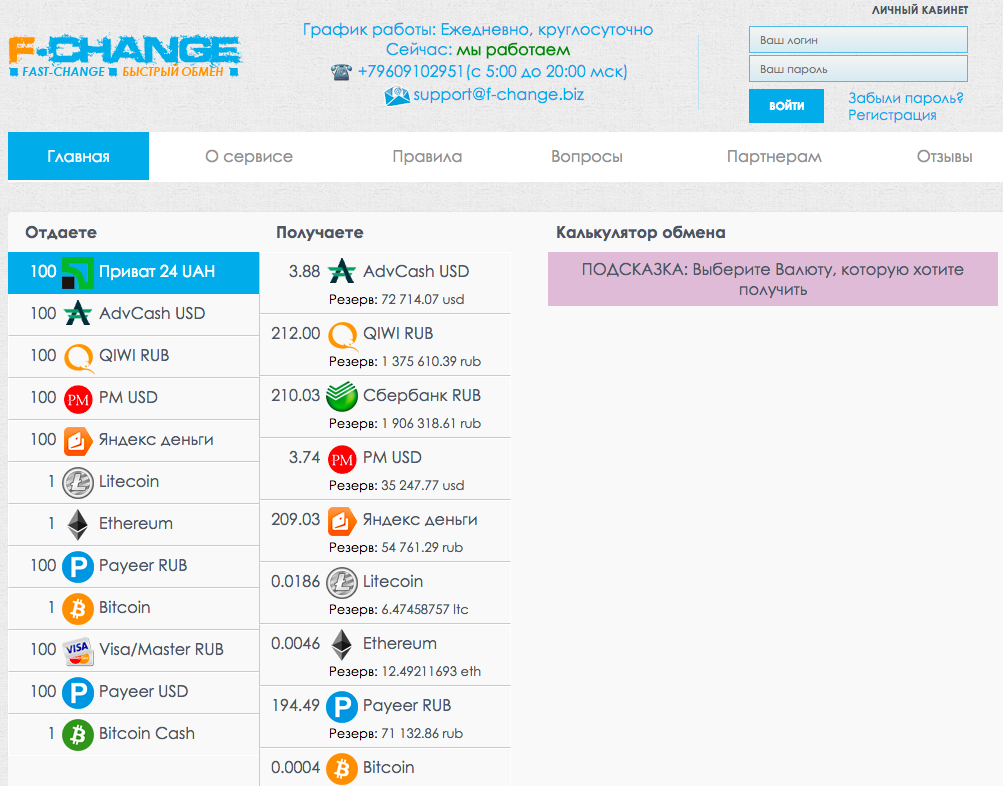
Task: Click the 210.03 Сбербанк rate value
Action: 296,395
